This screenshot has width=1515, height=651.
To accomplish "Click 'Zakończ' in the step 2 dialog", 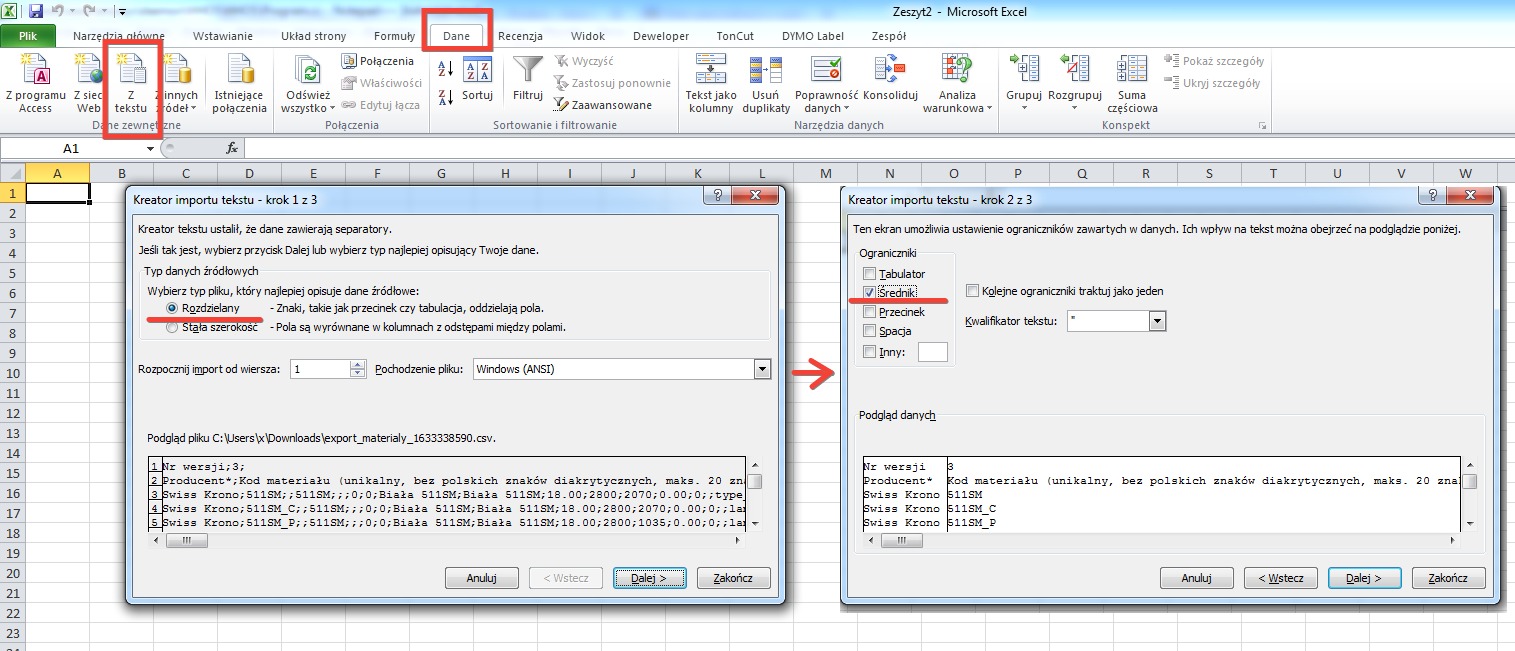I will [1447, 578].
